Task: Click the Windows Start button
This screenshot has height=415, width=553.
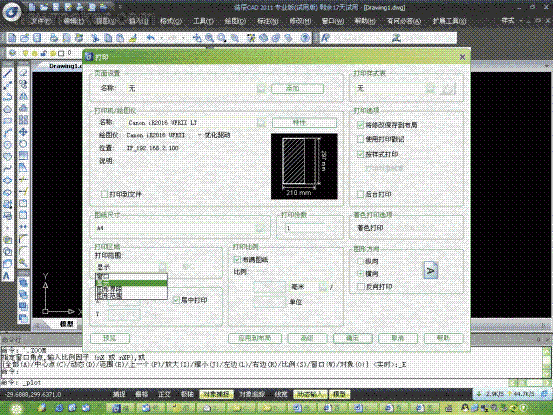Action: pos(16,408)
